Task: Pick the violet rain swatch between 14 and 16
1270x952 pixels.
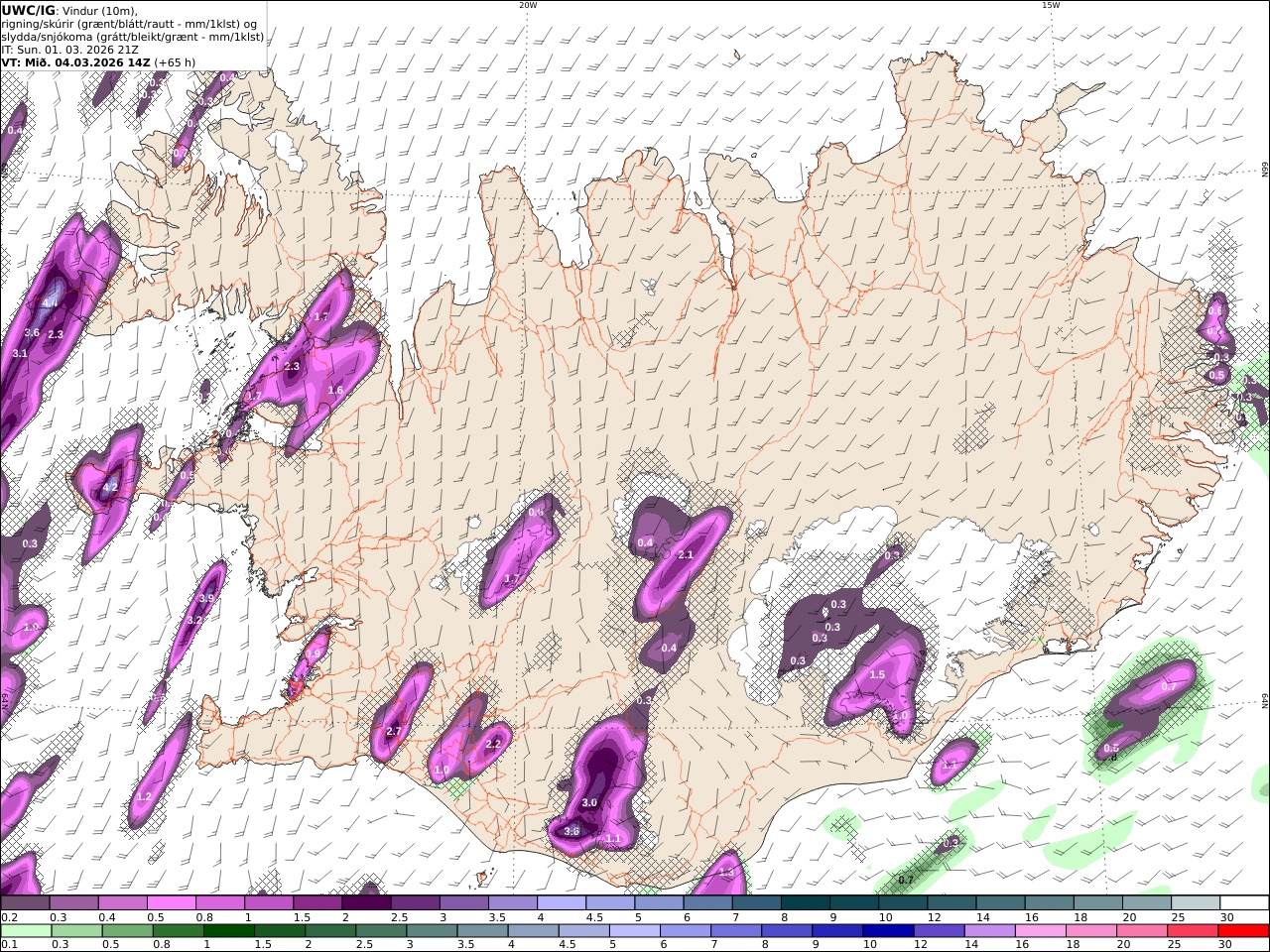Action: click(989, 930)
